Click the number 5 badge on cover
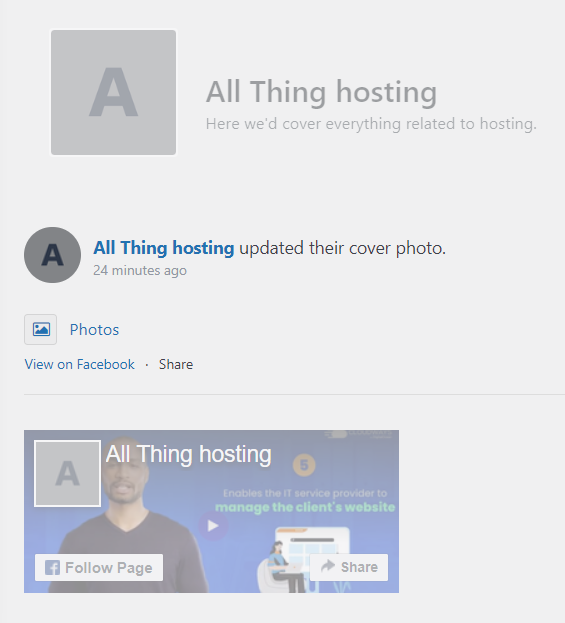Viewport: 565px width, 623px height. pos(304,465)
